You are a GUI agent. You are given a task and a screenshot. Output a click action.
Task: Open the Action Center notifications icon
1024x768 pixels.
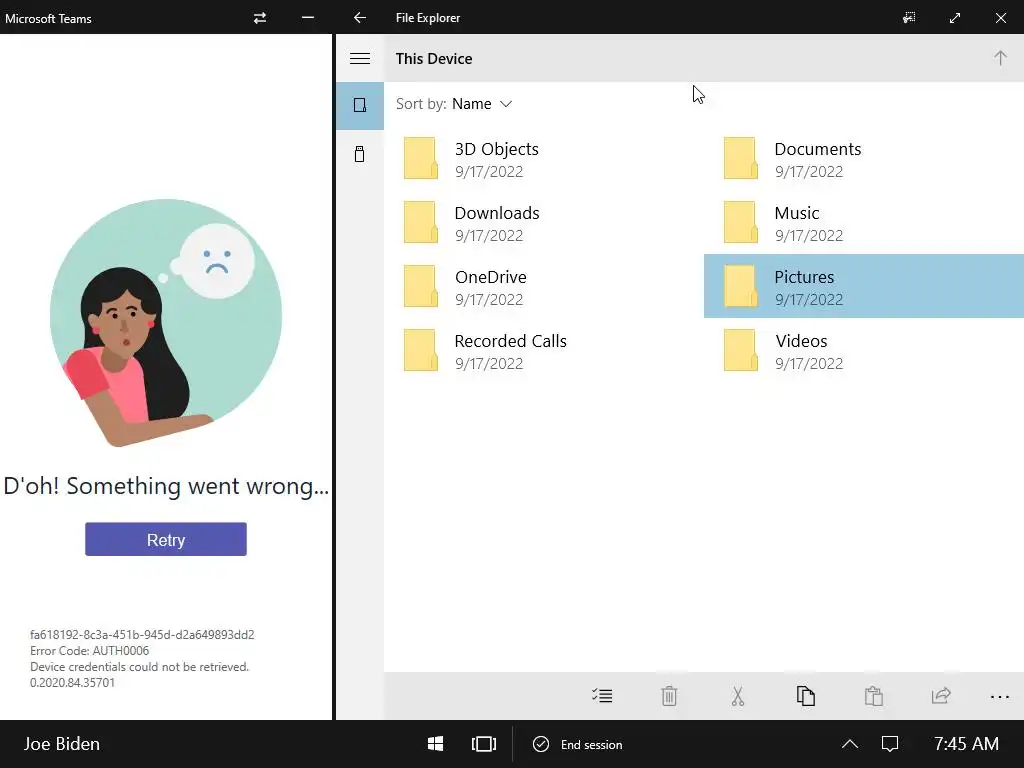point(890,744)
